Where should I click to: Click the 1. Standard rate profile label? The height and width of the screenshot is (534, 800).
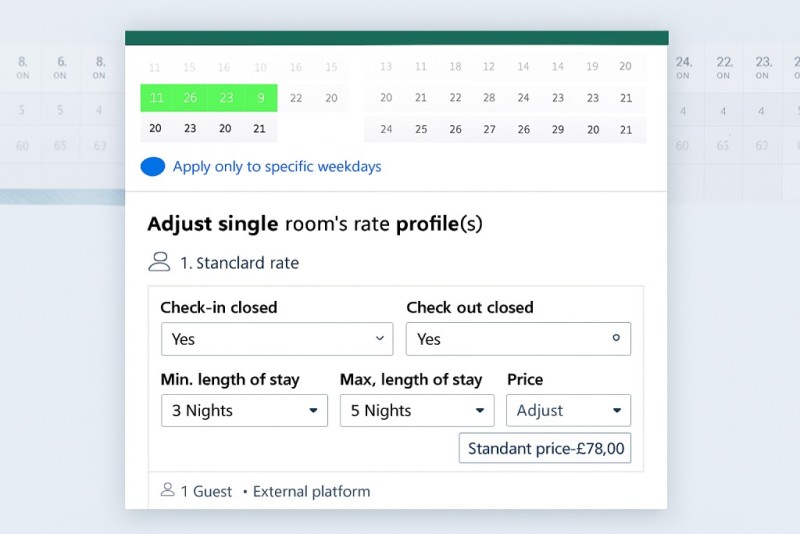tap(239, 263)
